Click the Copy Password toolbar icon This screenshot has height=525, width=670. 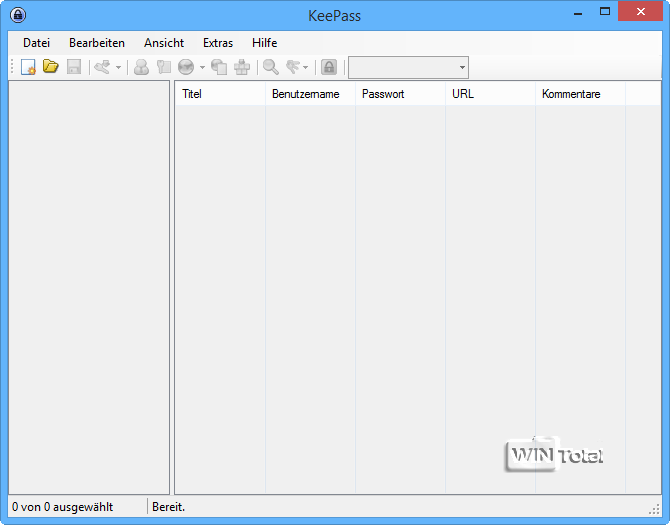point(164,67)
